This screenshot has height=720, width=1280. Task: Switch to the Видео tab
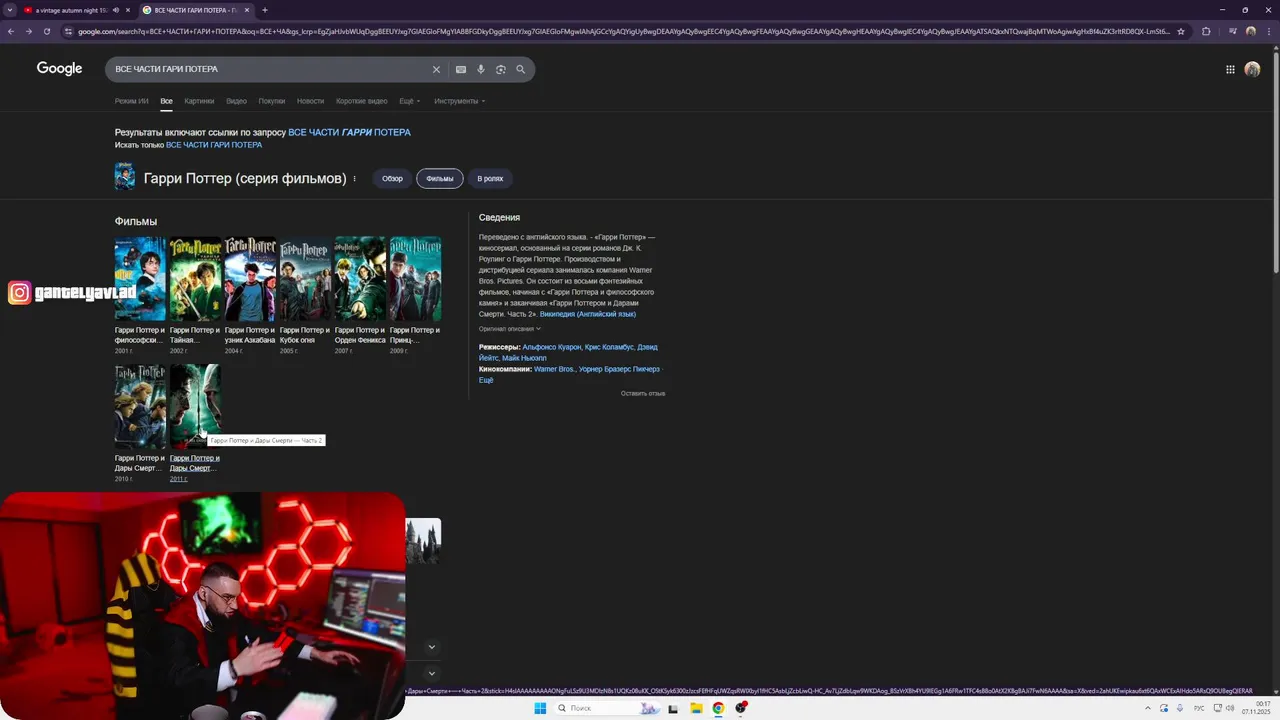click(x=236, y=101)
